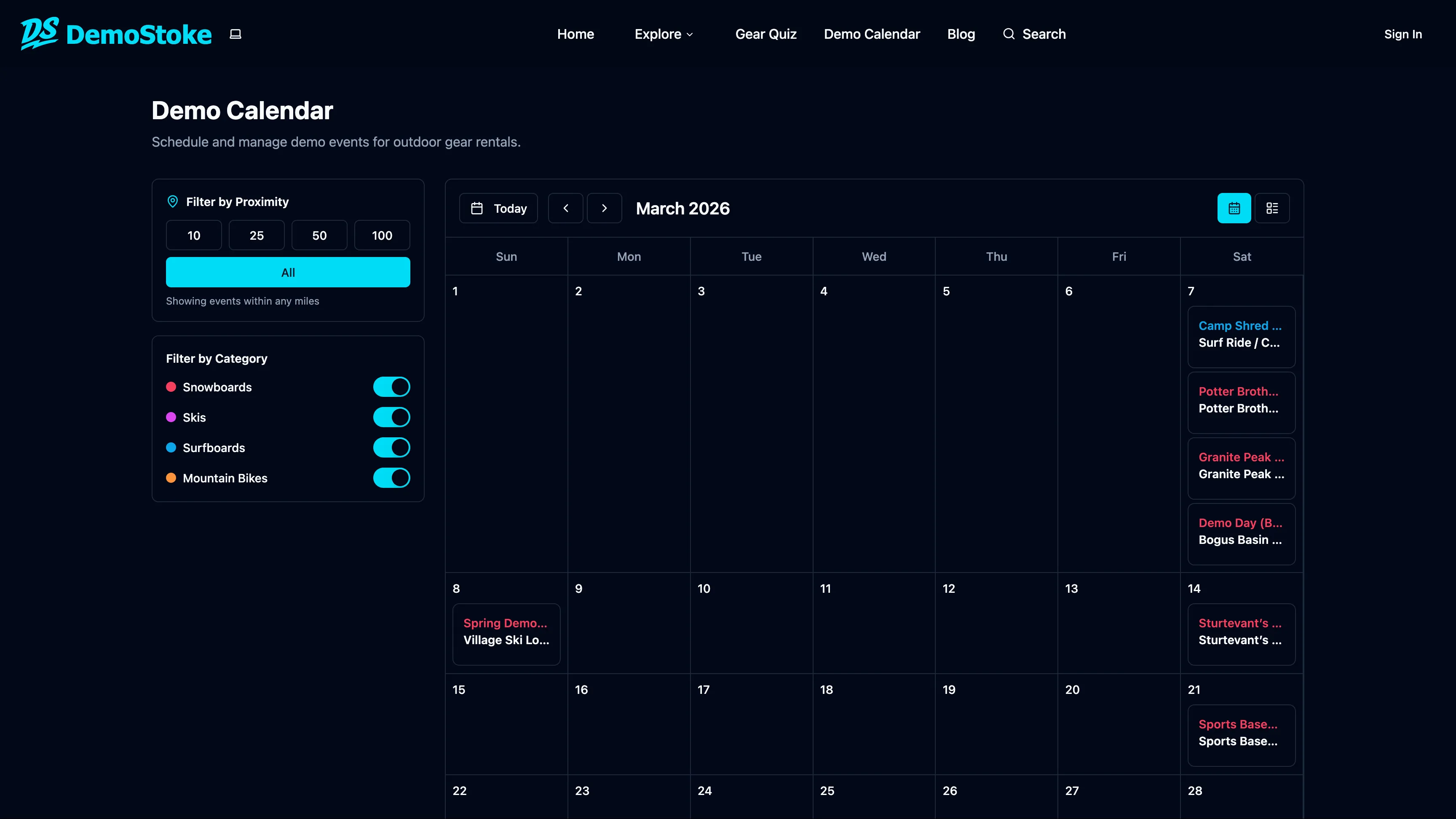The width and height of the screenshot is (1456, 819).
Task: Switch calendar to list view
Action: tap(1272, 208)
